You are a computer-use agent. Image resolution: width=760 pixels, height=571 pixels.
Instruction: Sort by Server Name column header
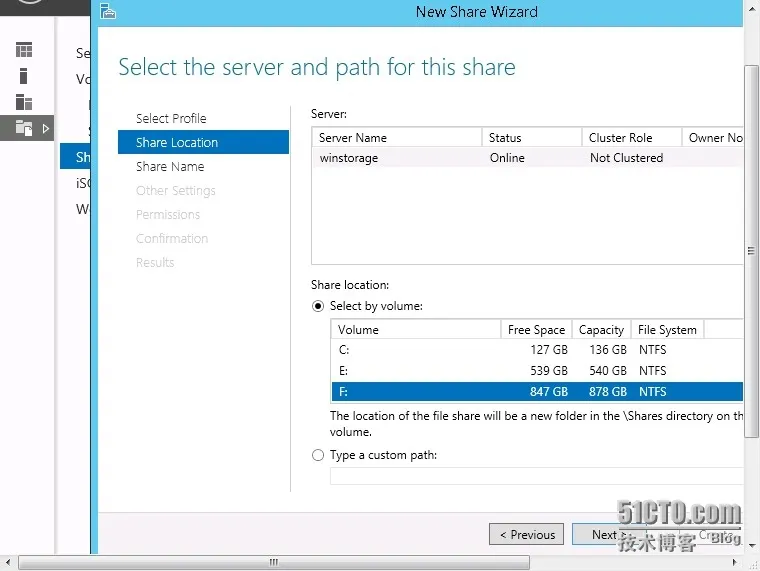tap(397, 138)
